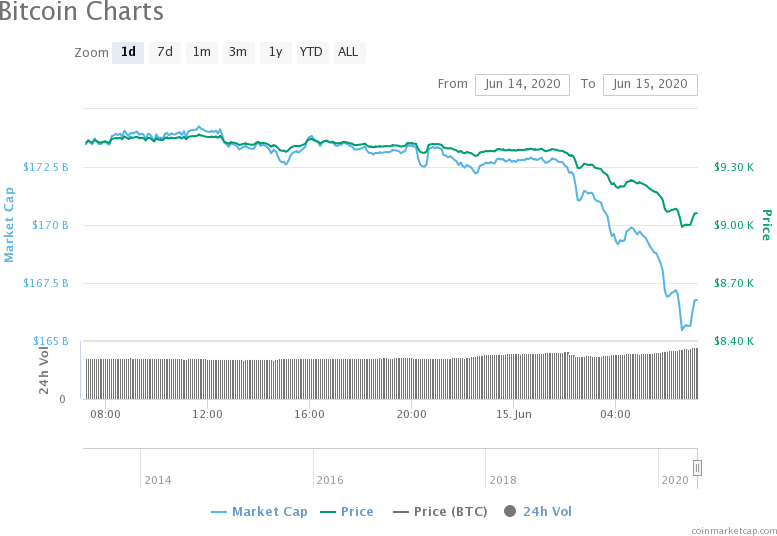The width and height of the screenshot is (777, 536).
Task: Click 2018 on the navigator timeline
Action: 503,480
